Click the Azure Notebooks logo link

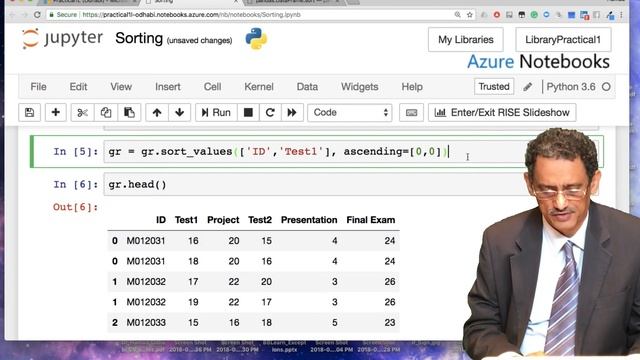click(x=538, y=62)
